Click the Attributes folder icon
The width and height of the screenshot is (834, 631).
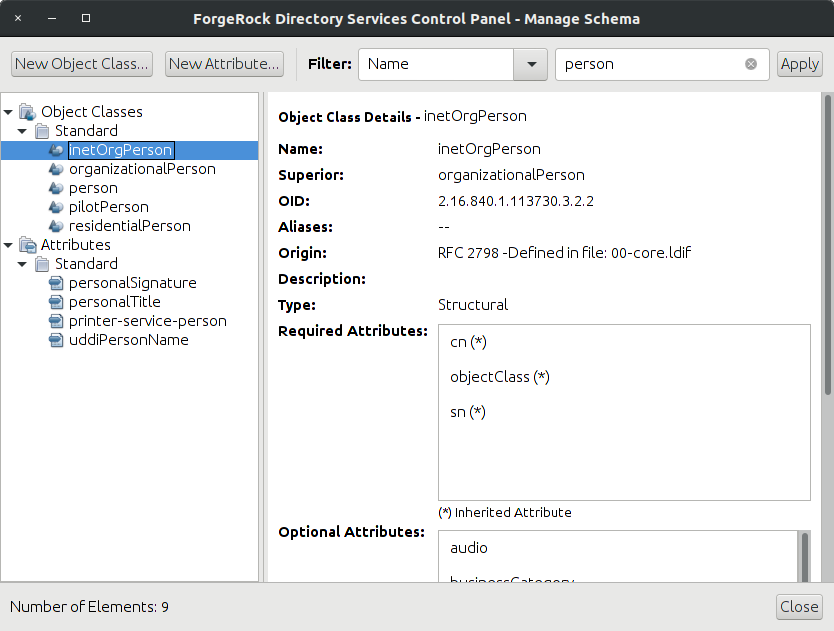click(28, 245)
